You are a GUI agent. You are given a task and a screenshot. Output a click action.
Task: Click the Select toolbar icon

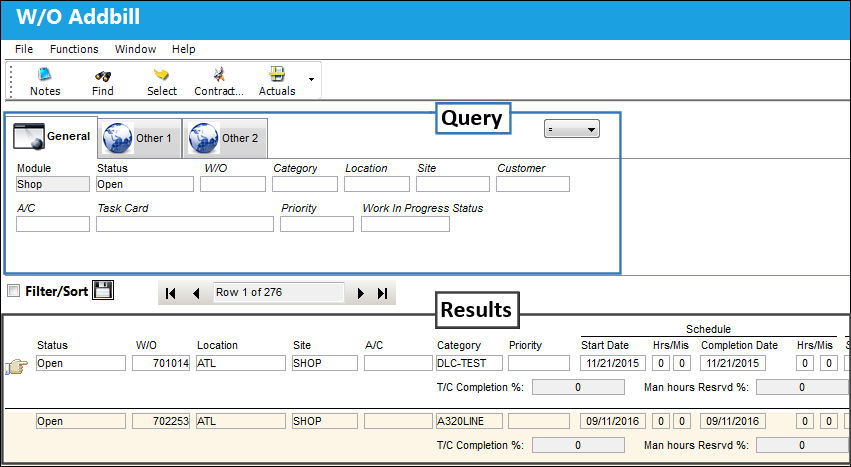click(162, 81)
